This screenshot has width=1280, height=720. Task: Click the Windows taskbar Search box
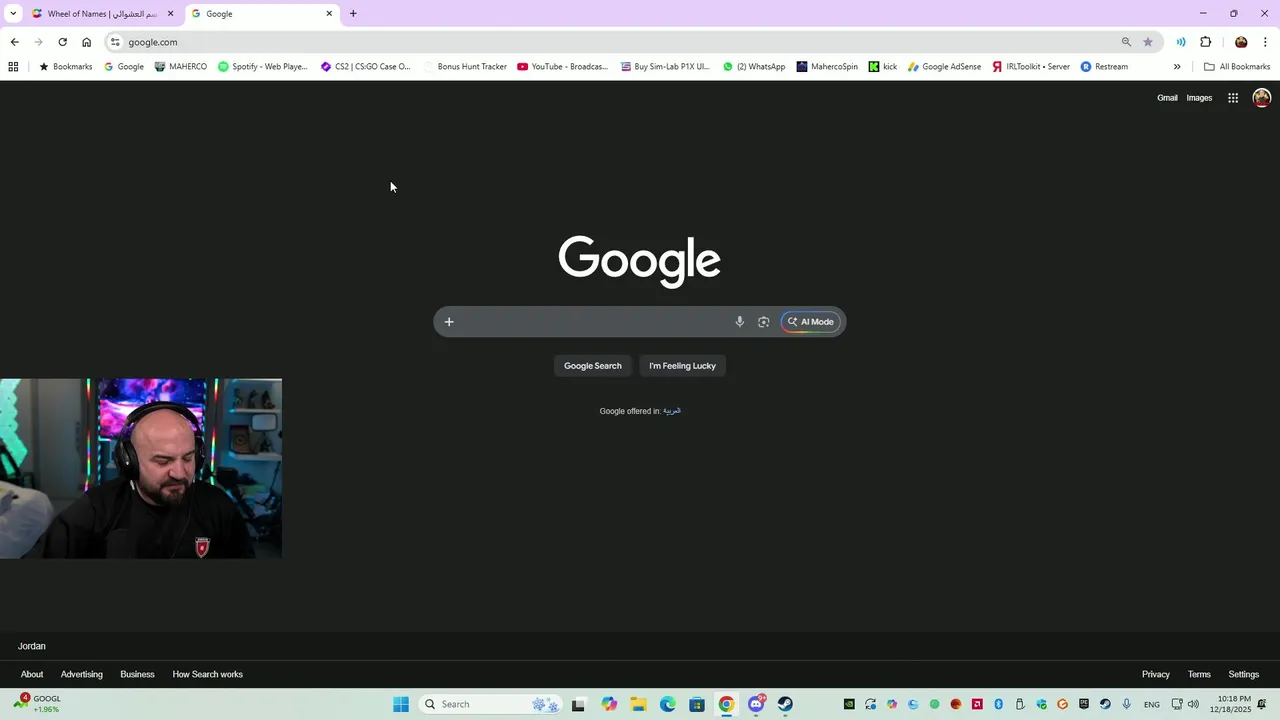[490, 704]
